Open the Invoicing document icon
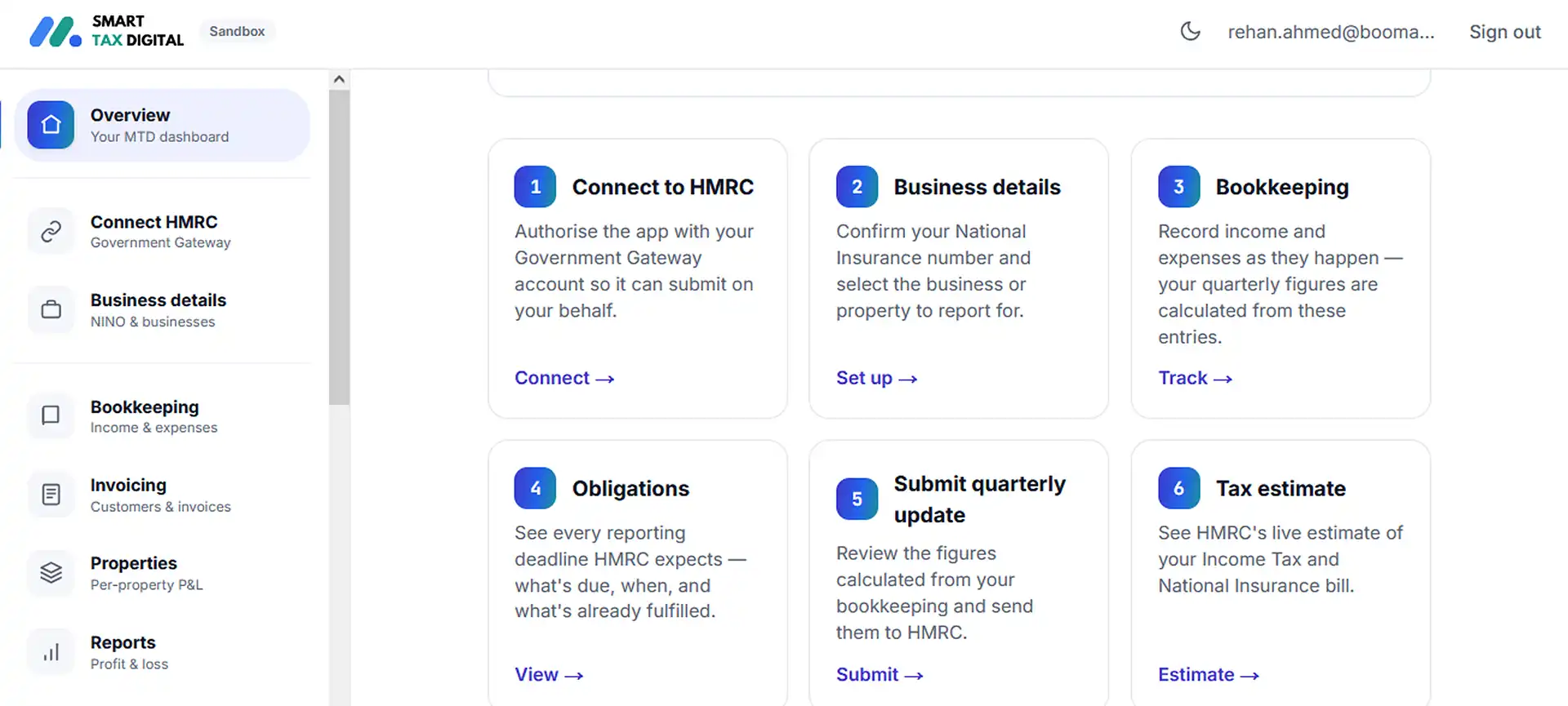 51,495
